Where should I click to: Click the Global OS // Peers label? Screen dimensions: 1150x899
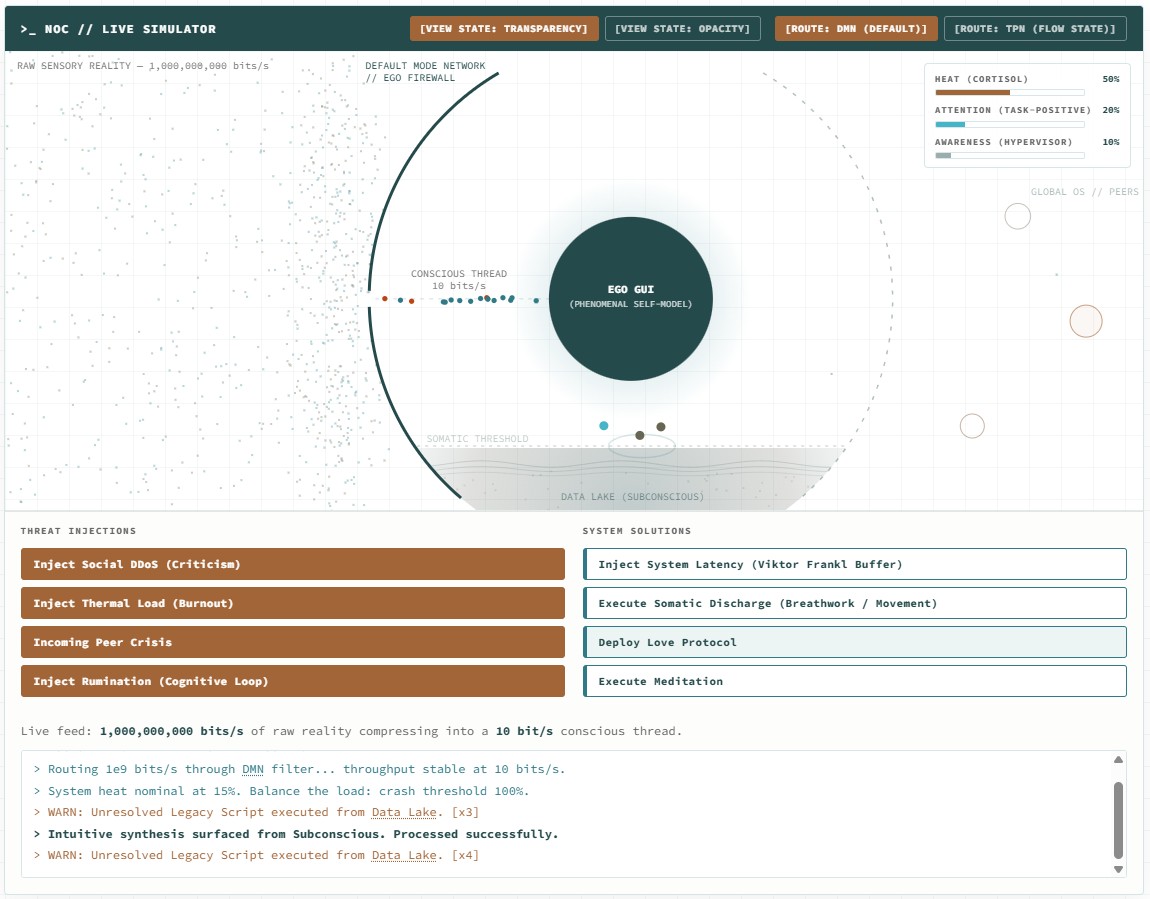point(1085,191)
